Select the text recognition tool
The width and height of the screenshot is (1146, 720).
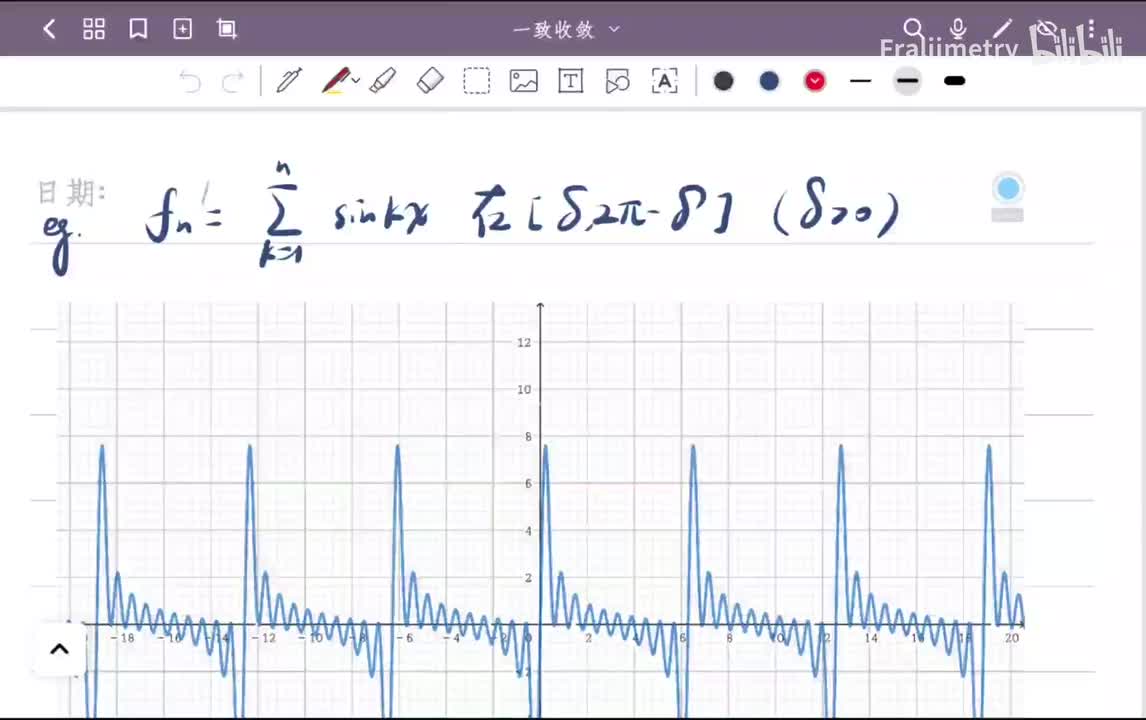pos(664,80)
